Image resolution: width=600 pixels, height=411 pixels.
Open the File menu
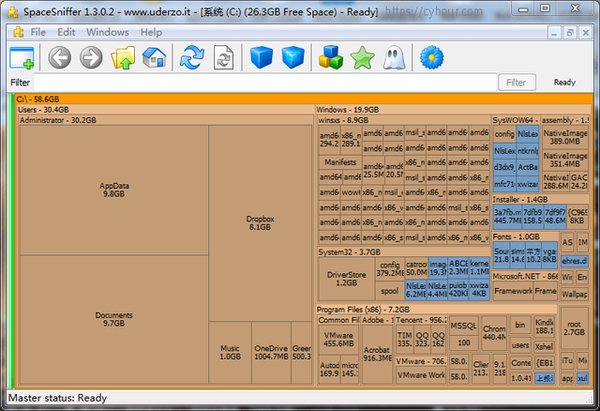point(38,32)
